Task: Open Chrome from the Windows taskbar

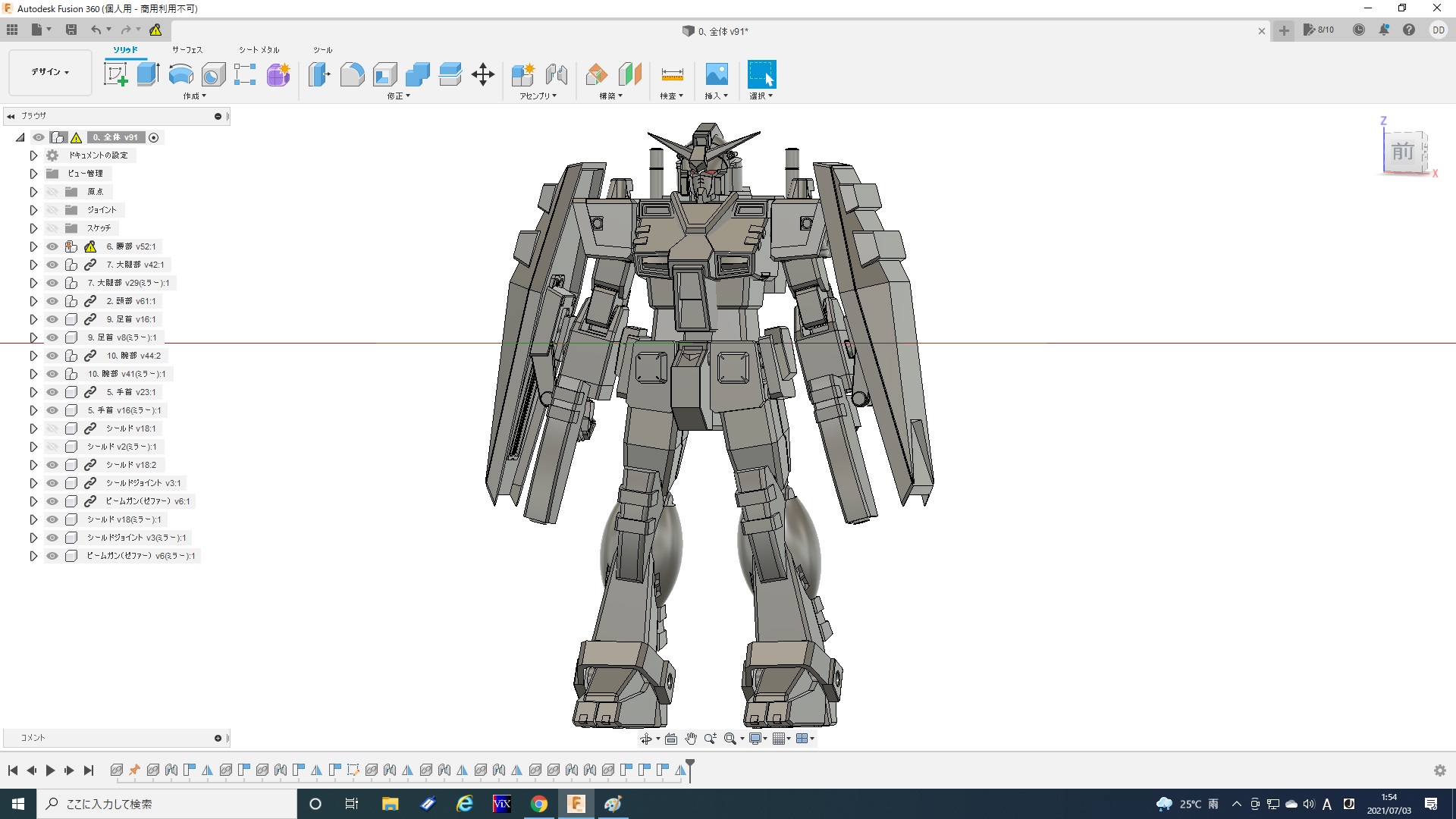Action: [539, 804]
